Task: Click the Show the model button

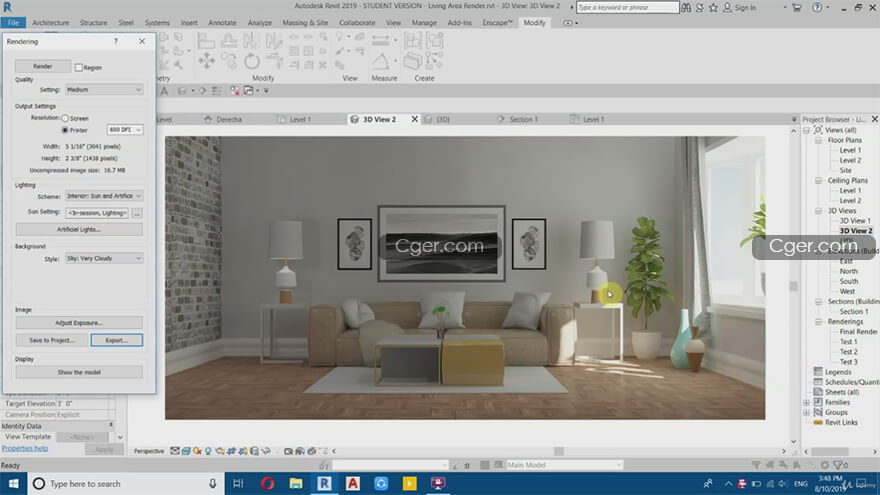Action: (79, 372)
